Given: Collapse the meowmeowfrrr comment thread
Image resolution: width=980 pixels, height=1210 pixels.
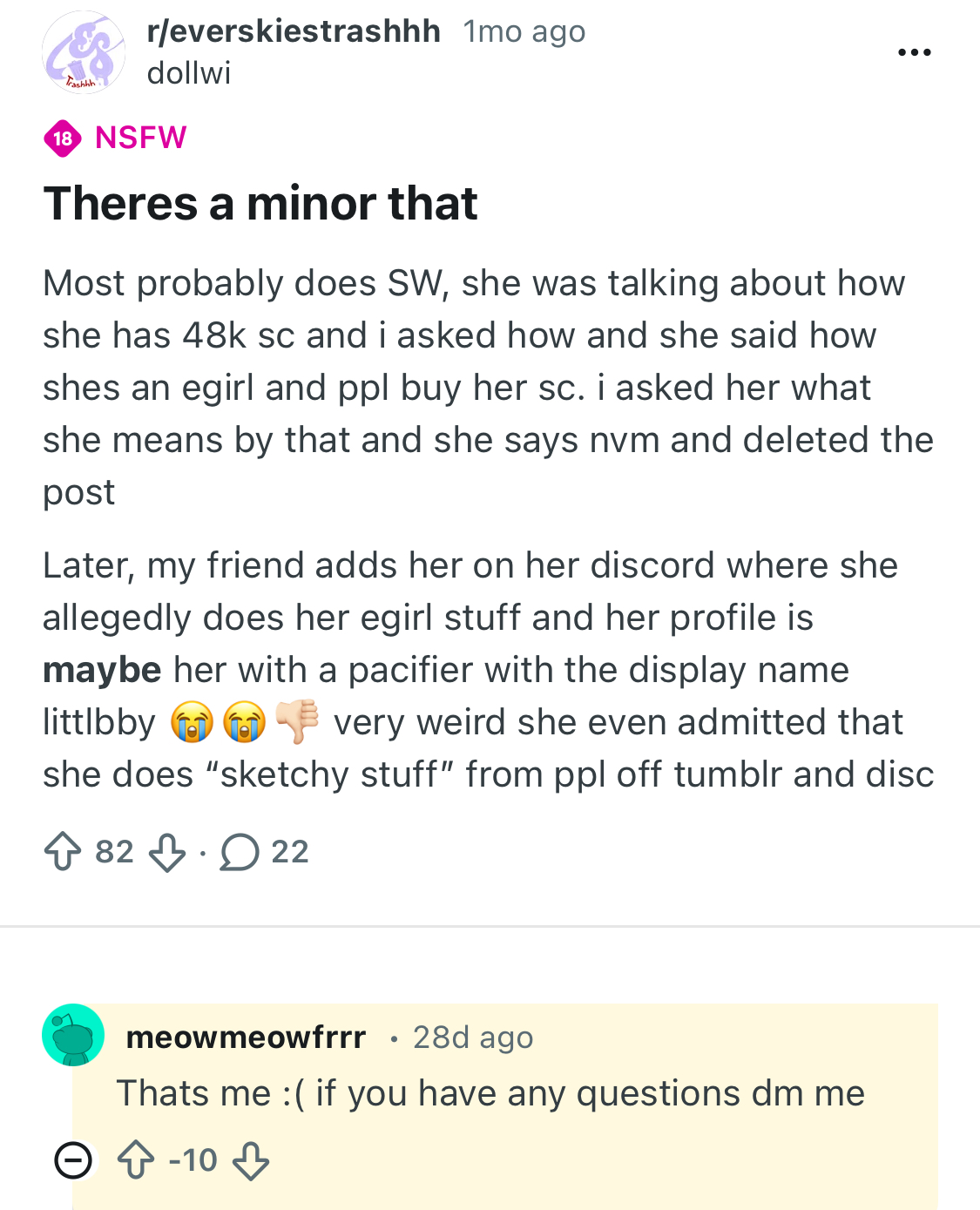Looking at the screenshot, I should coord(73,1160).
